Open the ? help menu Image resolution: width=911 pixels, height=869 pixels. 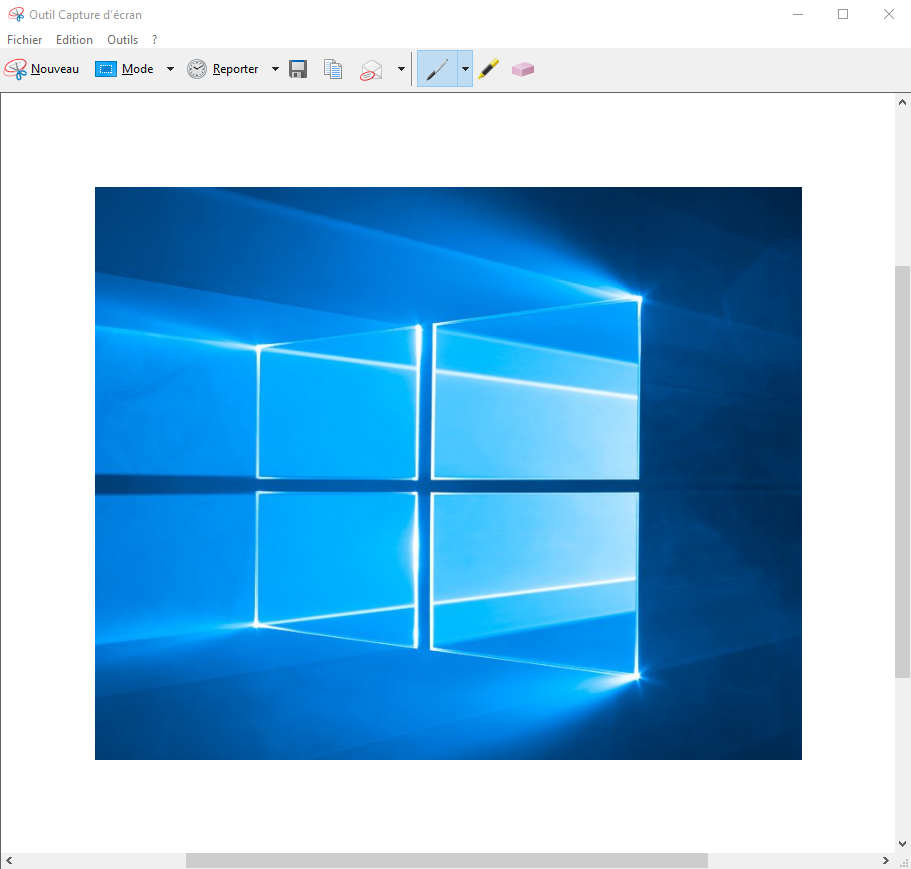[x=154, y=40]
